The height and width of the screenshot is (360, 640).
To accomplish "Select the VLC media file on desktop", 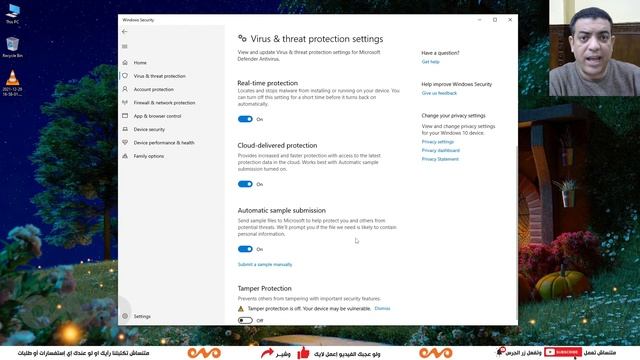I will coord(12,83).
